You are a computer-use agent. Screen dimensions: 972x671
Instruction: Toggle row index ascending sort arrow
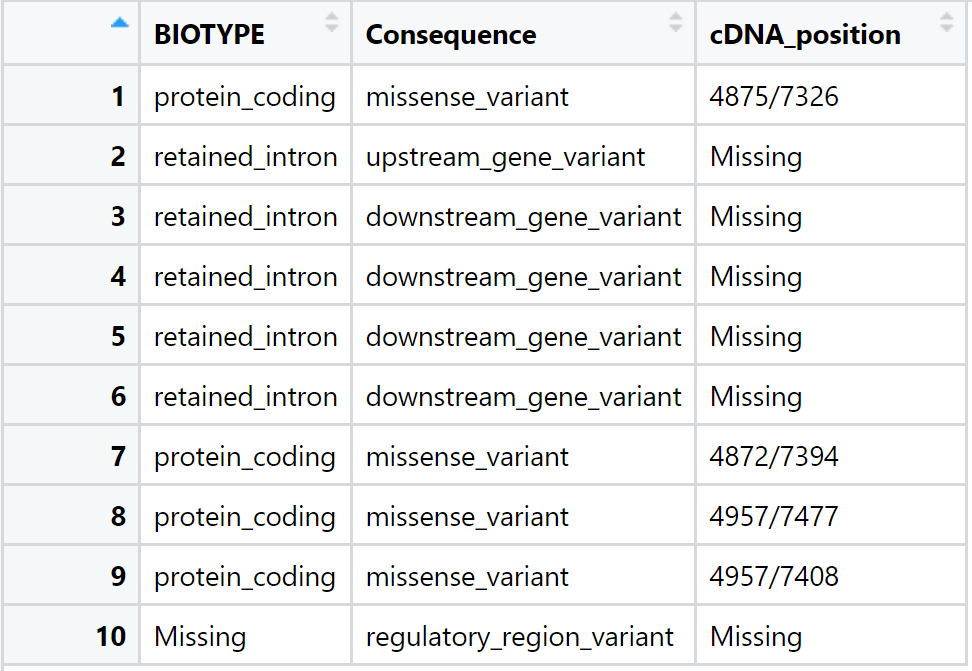coord(120,23)
